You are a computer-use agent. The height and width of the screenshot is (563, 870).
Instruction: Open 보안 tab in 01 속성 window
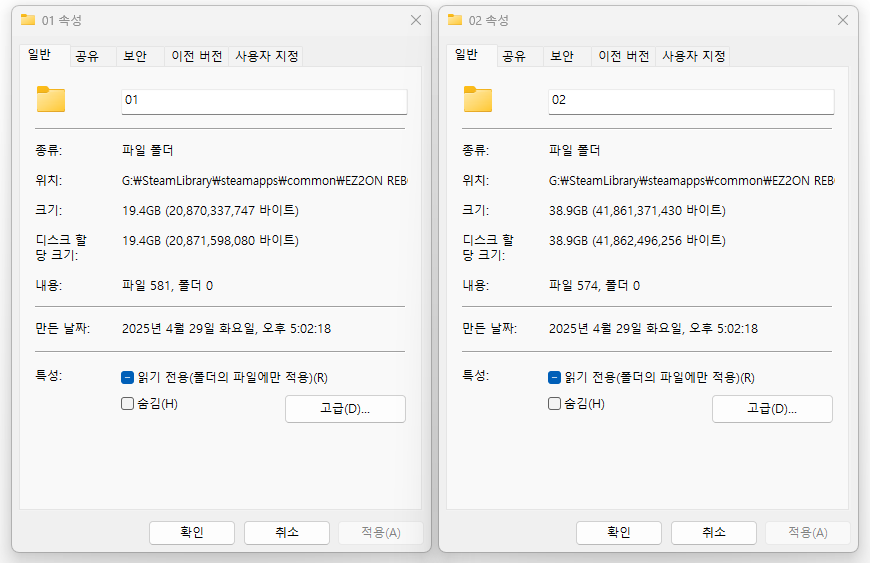(x=136, y=57)
